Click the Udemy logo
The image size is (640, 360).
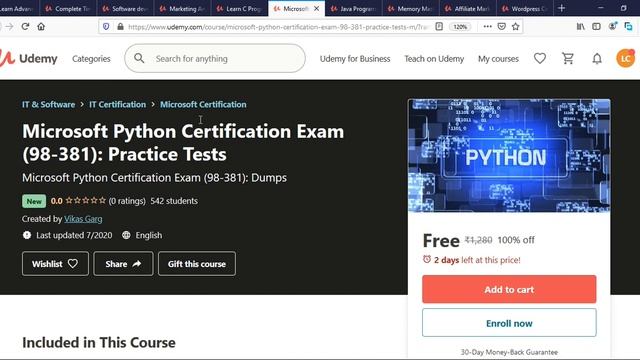coord(29,58)
